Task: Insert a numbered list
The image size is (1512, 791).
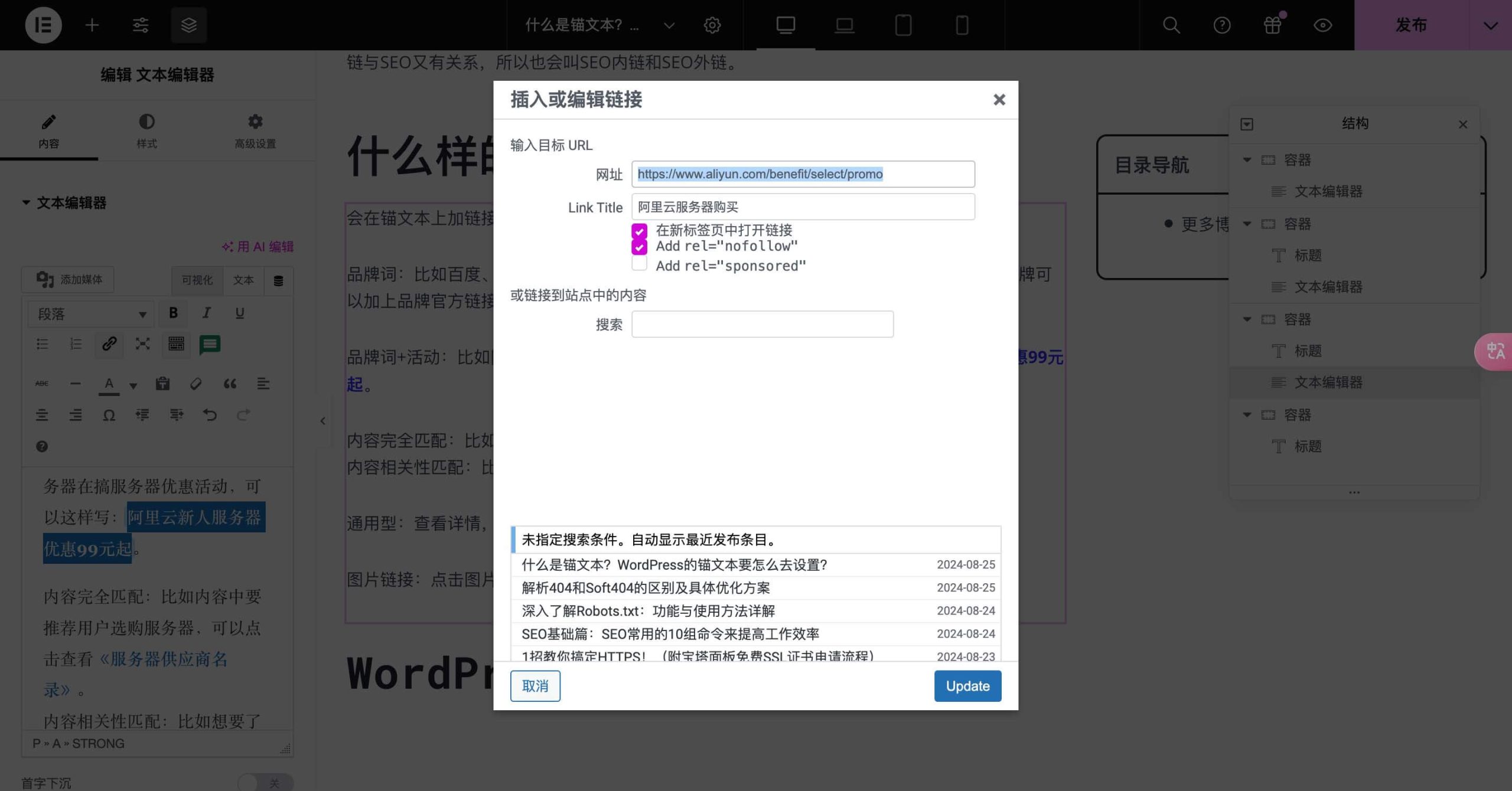Action: pyautogui.click(x=75, y=344)
